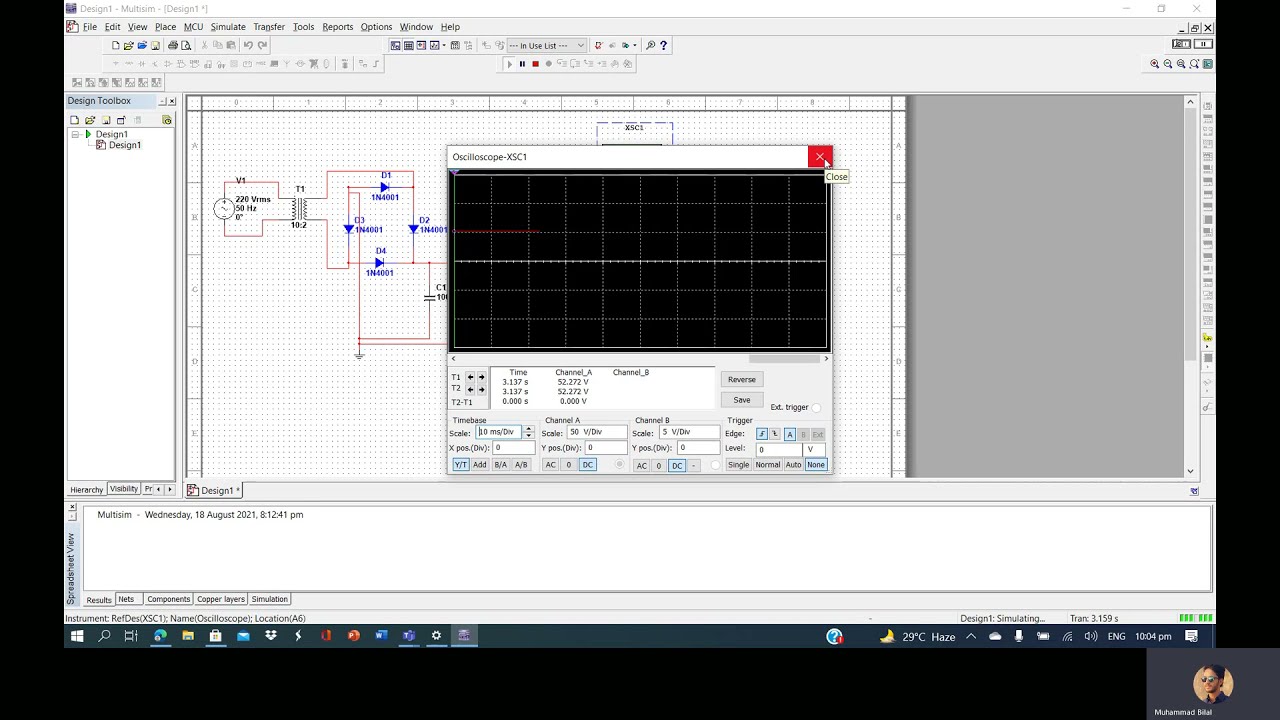
Task: Switch timebase mode to B/A
Action: click(501, 465)
